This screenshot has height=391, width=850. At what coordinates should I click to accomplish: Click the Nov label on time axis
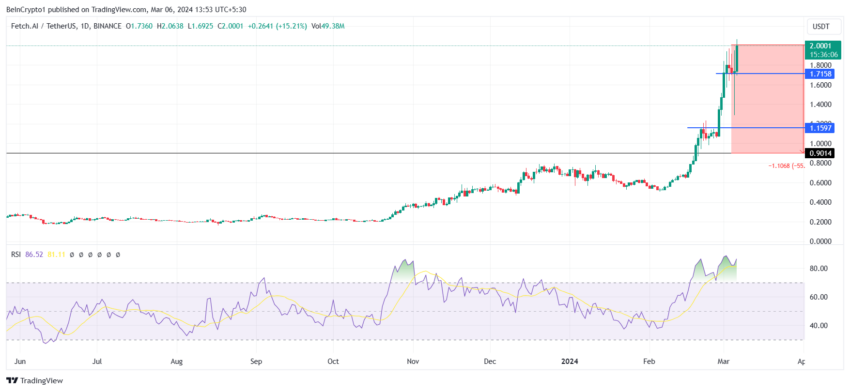pos(413,360)
